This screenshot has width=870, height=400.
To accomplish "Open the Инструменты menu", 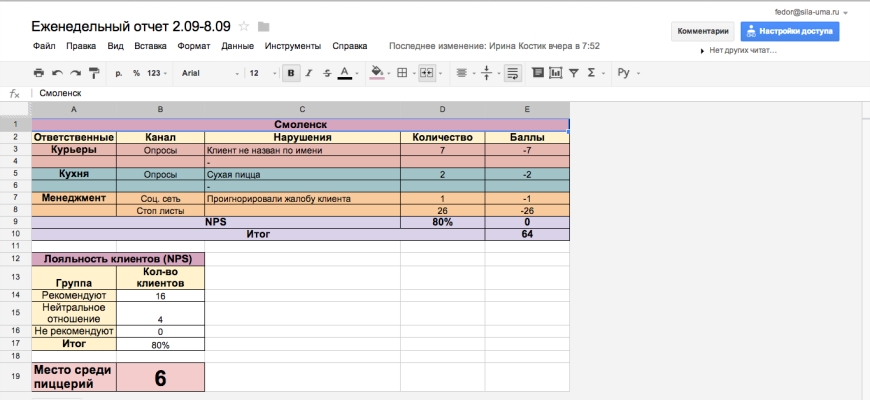I will pos(293,46).
